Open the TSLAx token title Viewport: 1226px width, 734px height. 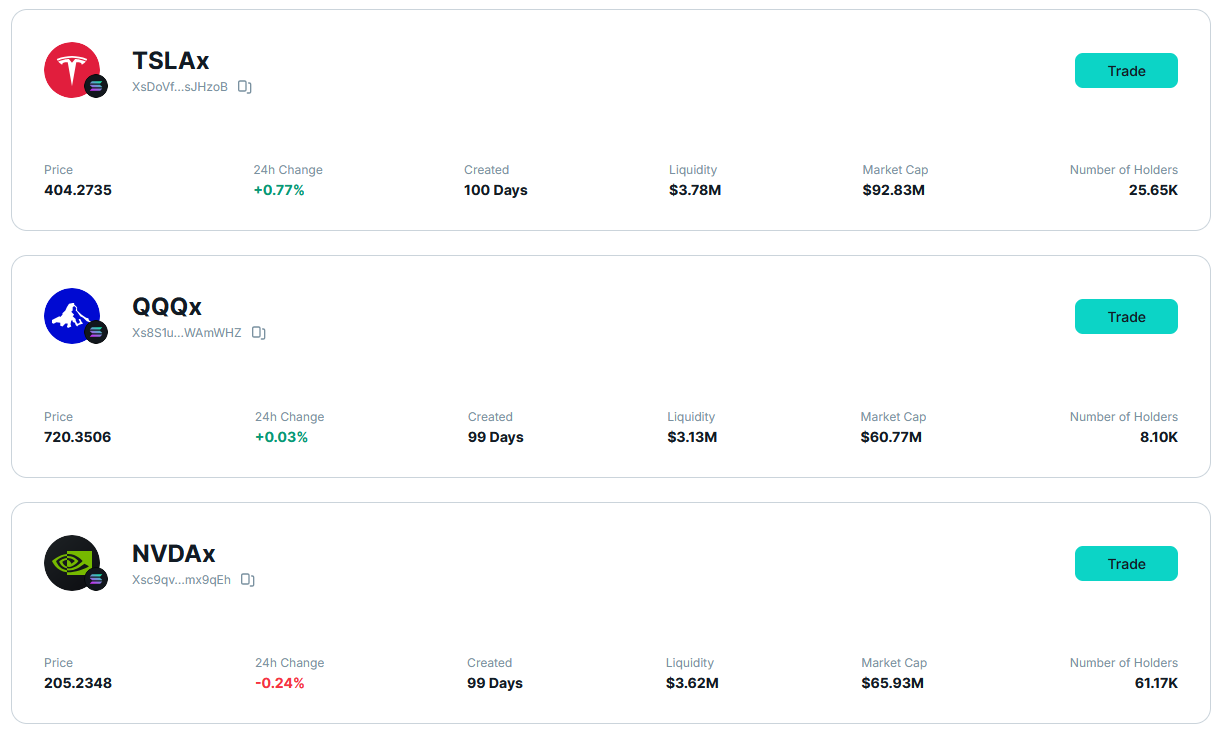(171, 61)
